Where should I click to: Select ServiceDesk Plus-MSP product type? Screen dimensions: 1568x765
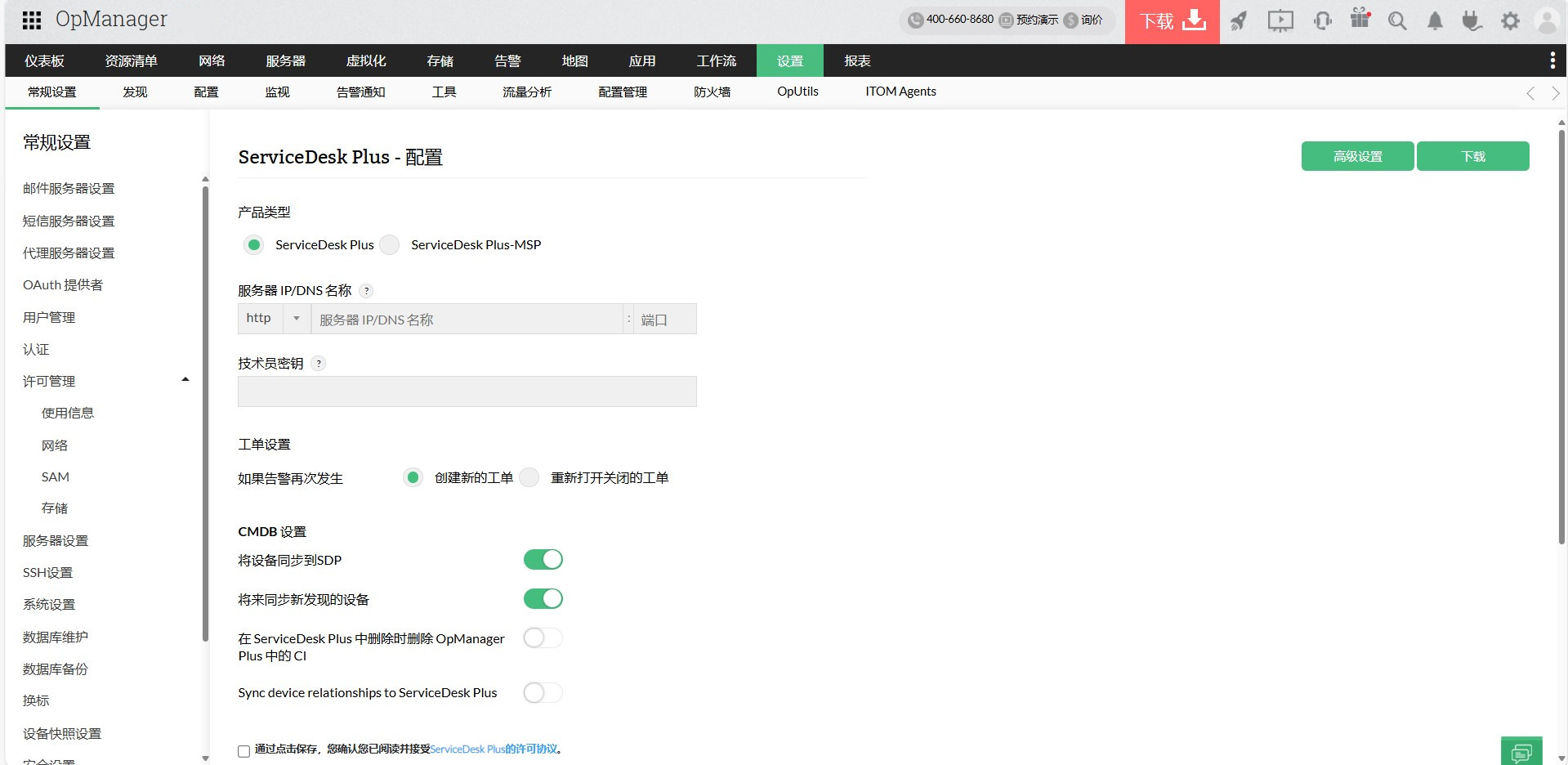click(390, 245)
